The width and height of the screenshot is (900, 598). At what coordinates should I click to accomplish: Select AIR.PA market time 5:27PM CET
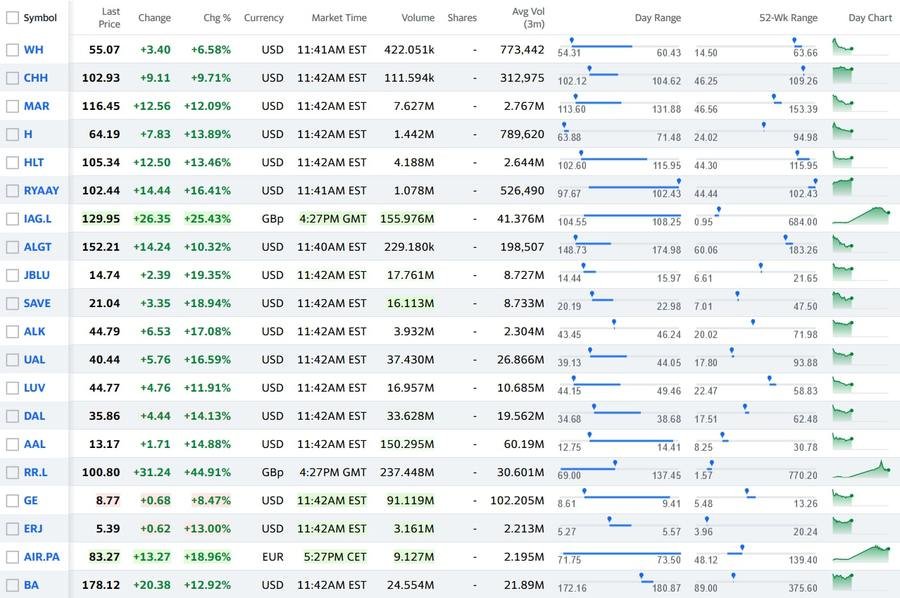(335, 557)
